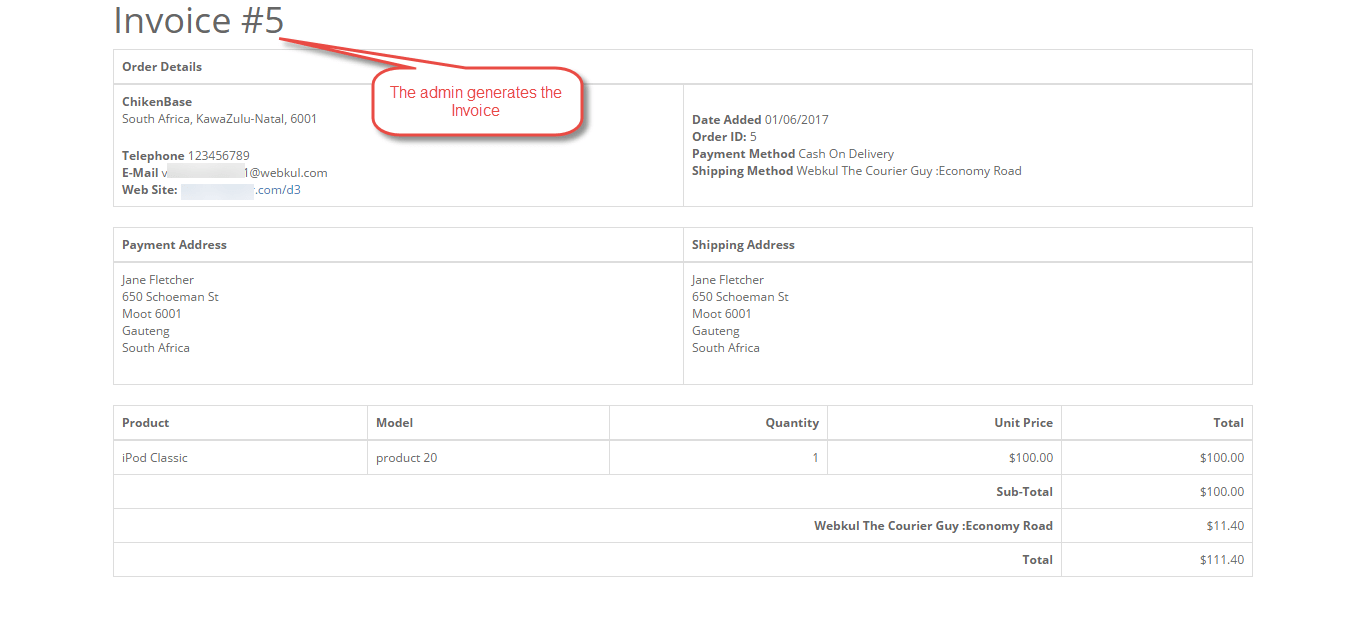Click the Jane Fletcher payment address name
The width and height of the screenshot is (1366, 638).
click(155, 279)
